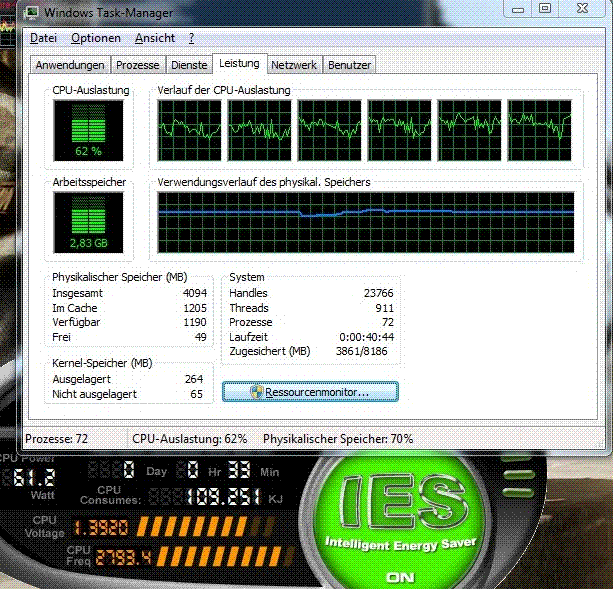Click the Im Cache value 1205
Screen dimensions: 613x589
(195, 308)
